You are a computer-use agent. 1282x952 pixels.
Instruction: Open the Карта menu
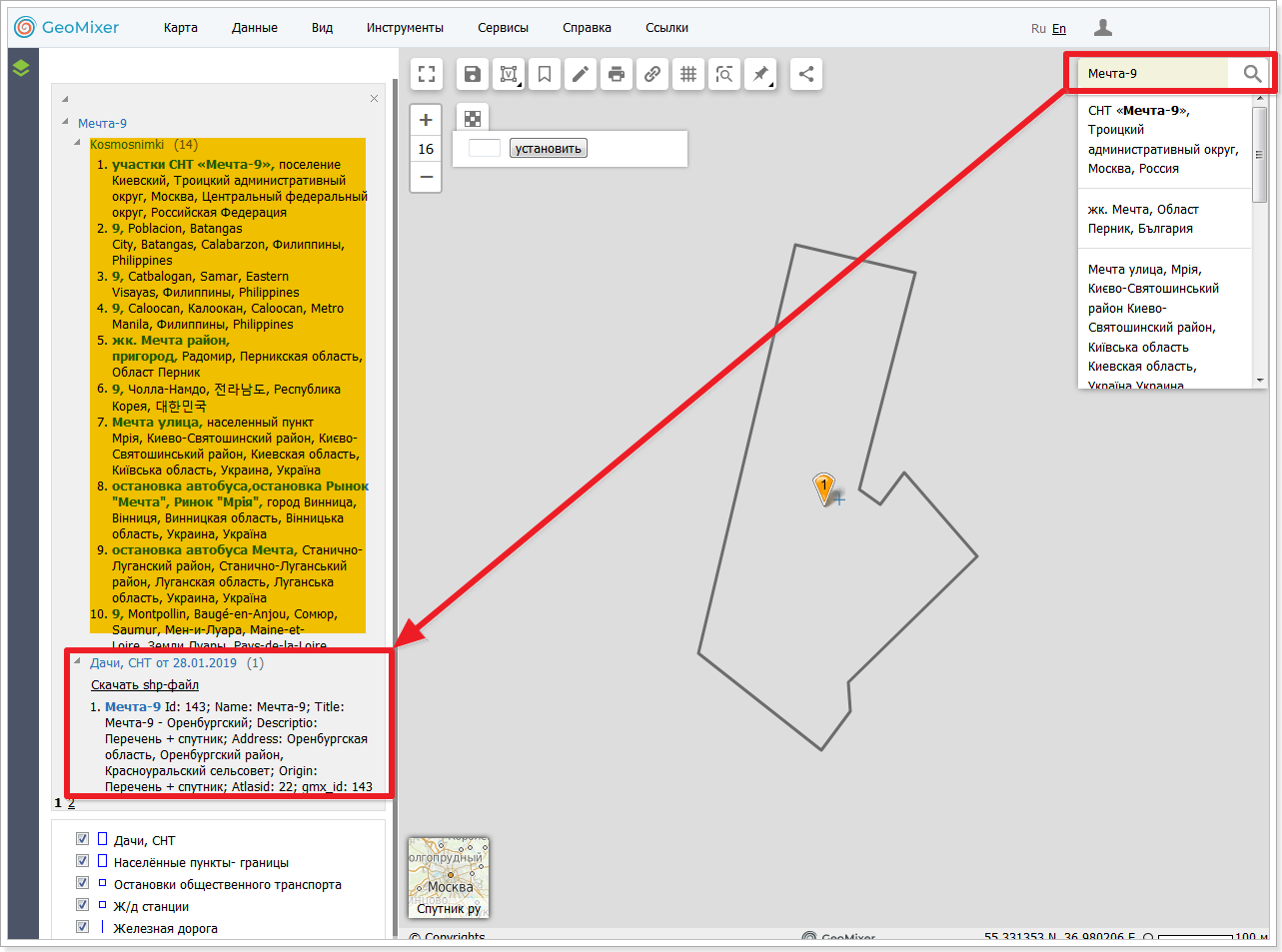(x=181, y=28)
